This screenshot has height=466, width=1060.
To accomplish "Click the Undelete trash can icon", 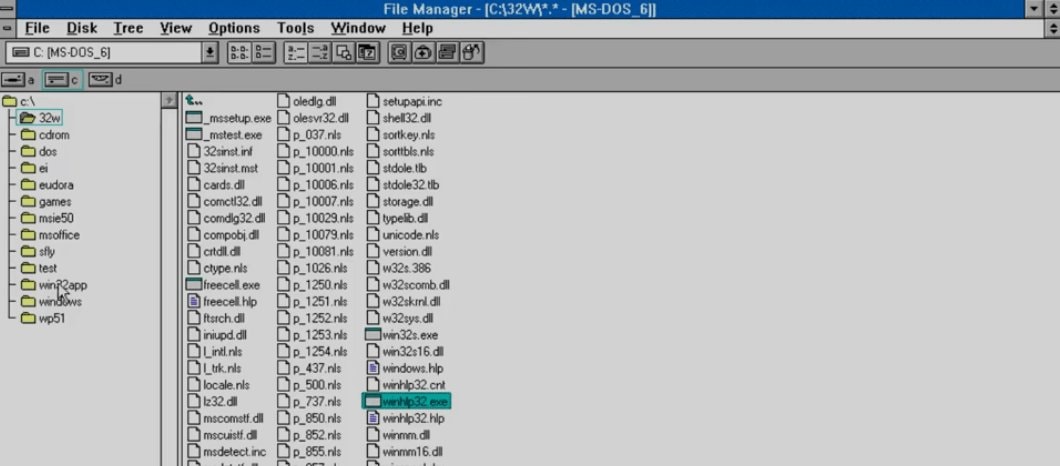I will pos(471,53).
